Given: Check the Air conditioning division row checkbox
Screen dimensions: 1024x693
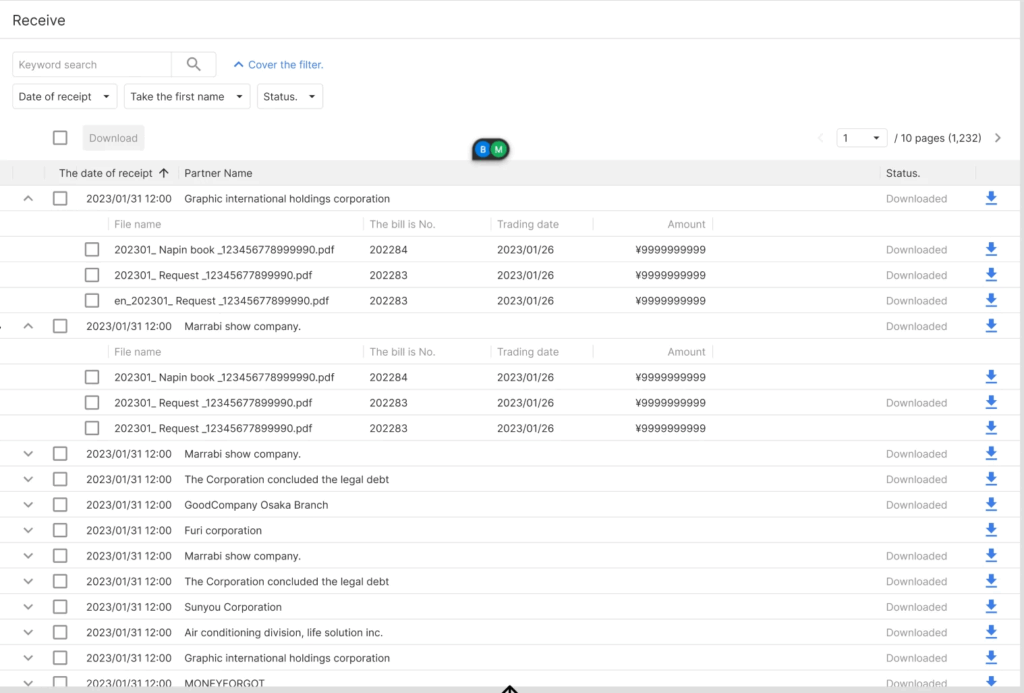Looking at the screenshot, I should (x=60, y=632).
